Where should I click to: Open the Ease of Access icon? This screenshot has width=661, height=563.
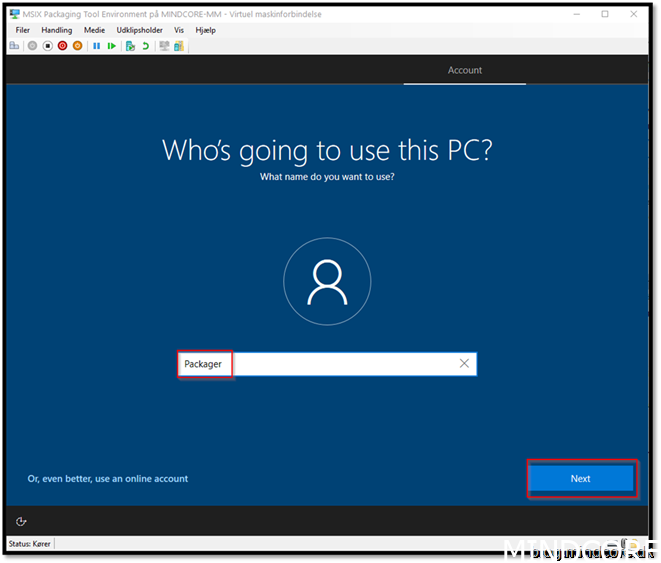[22, 521]
